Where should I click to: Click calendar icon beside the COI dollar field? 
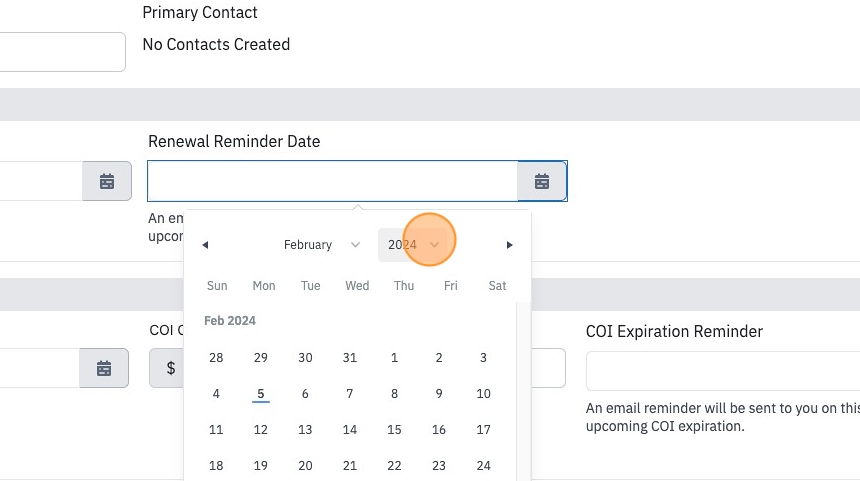pyautogui.click(x=104, y=368)
